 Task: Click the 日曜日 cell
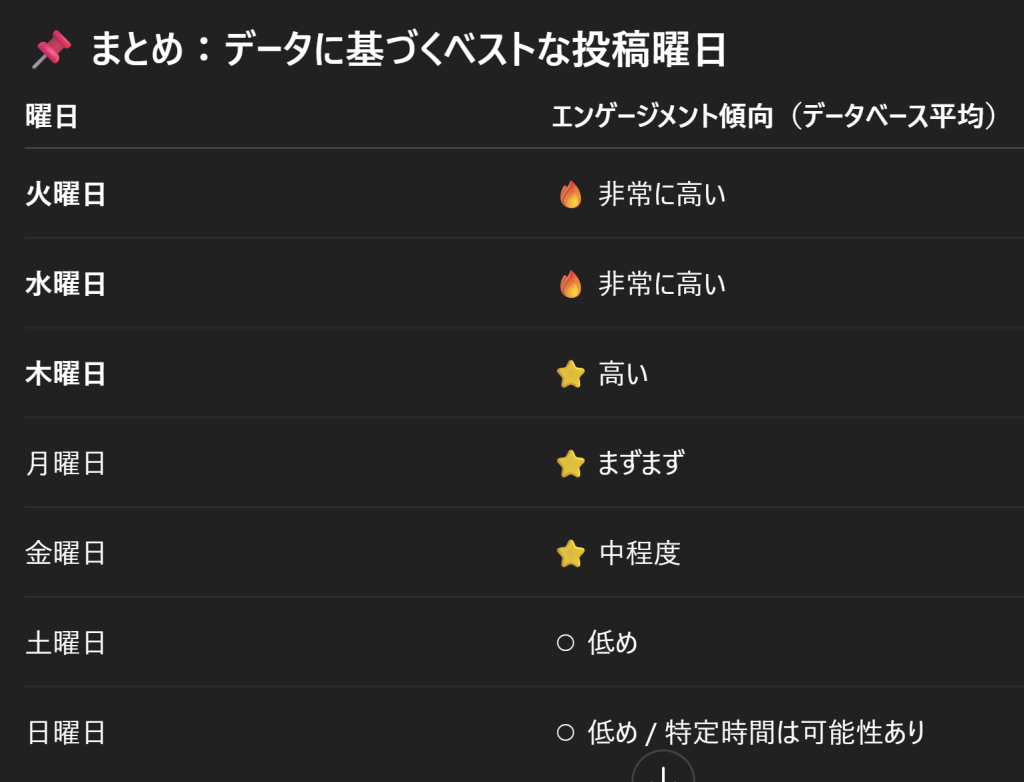coord(66,733)
